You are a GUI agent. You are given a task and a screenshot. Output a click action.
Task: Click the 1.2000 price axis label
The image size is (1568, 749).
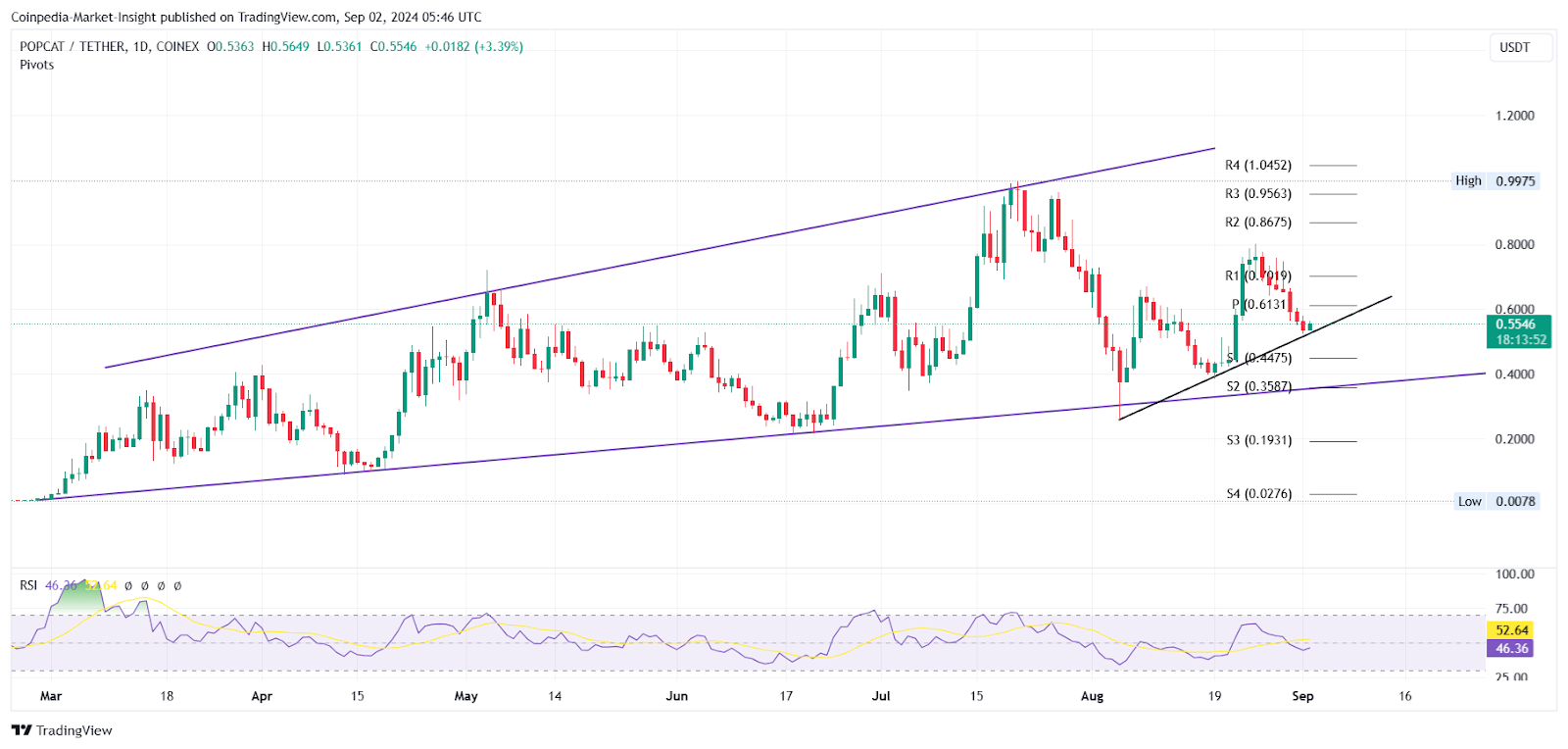click(x=1515, y=116)
